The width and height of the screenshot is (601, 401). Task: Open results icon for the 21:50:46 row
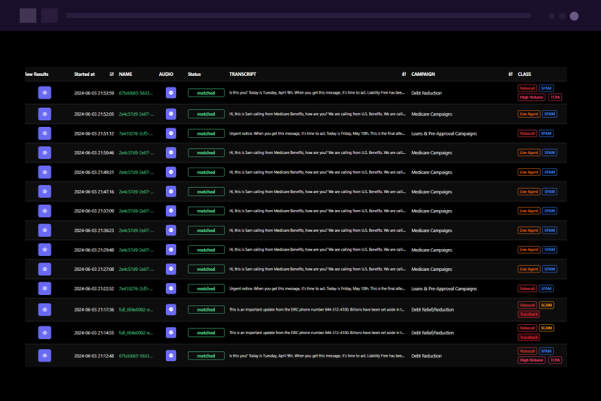click(44, 153)
